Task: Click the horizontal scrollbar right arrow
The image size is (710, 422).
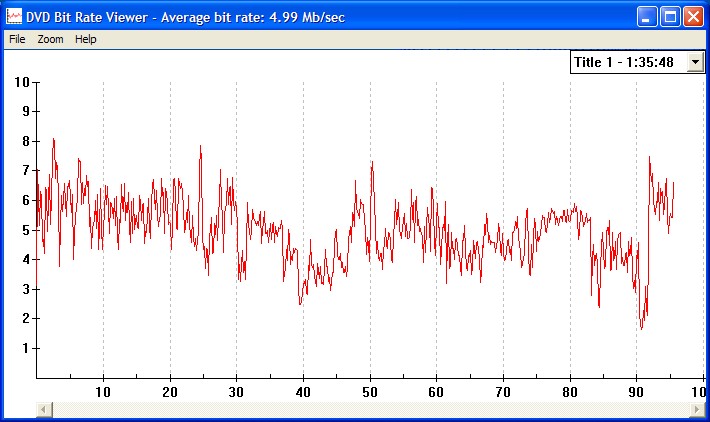Action: (697, 410)
